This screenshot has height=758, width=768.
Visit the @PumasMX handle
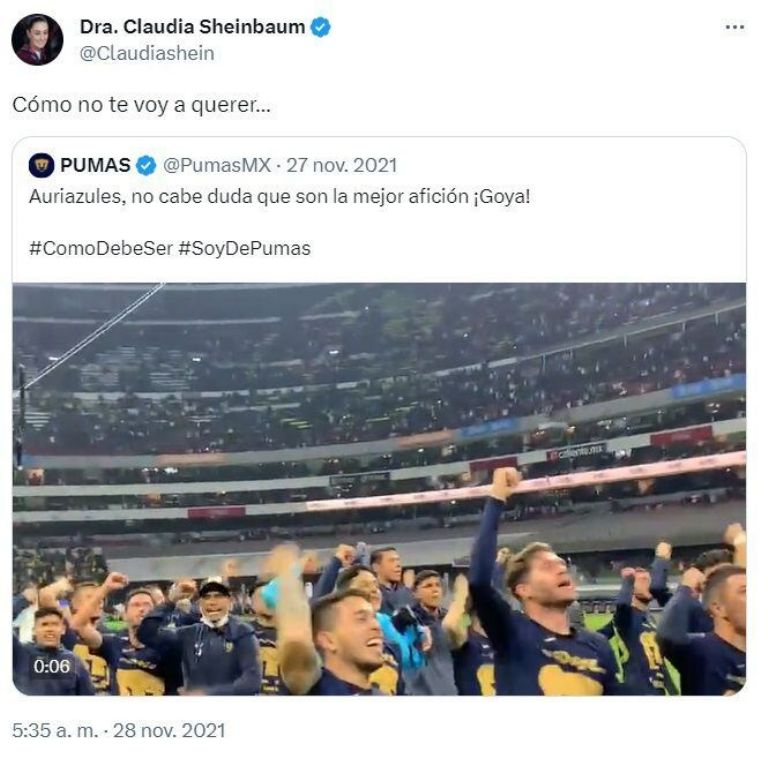pyautogui.click(x=216, y=165)
